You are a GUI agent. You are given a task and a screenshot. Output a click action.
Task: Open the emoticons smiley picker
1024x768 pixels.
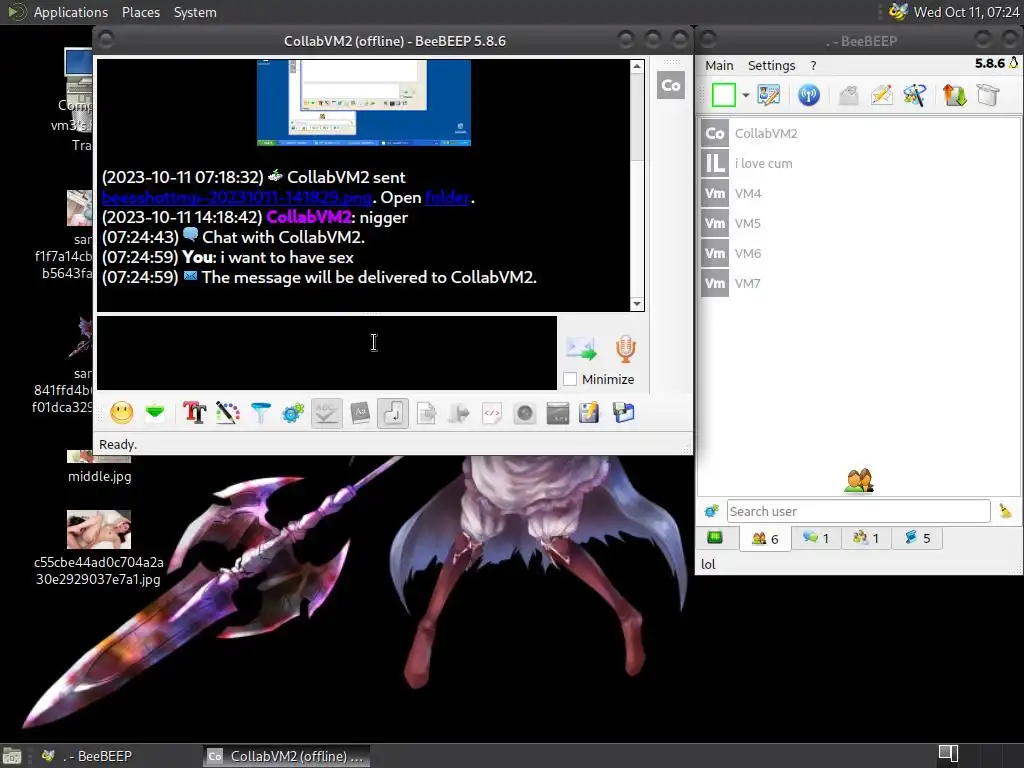pos(122,413)
